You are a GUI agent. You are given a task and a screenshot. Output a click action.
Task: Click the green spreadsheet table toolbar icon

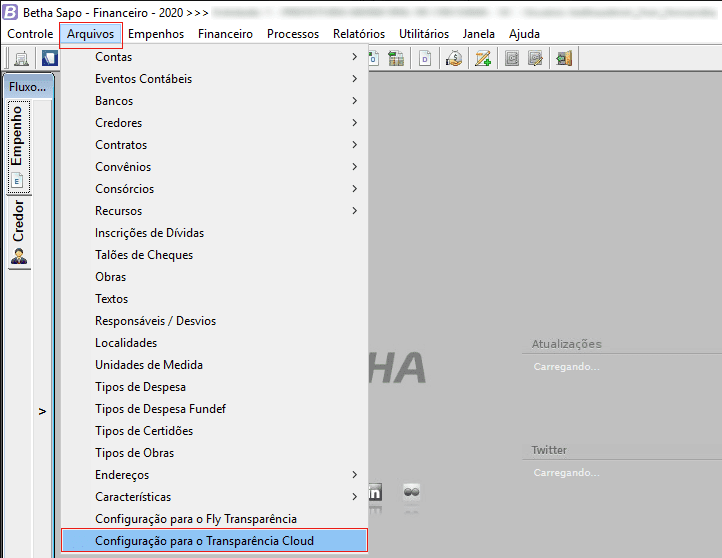click(396, 58)
